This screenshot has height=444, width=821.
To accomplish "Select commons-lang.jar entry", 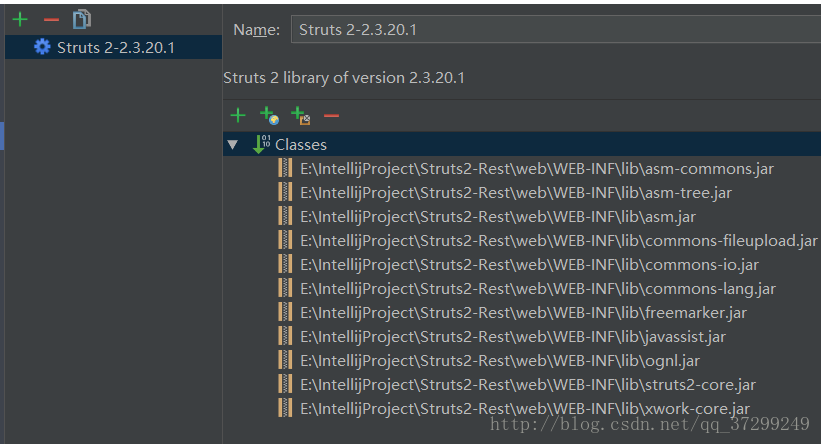I will (538, 289).
